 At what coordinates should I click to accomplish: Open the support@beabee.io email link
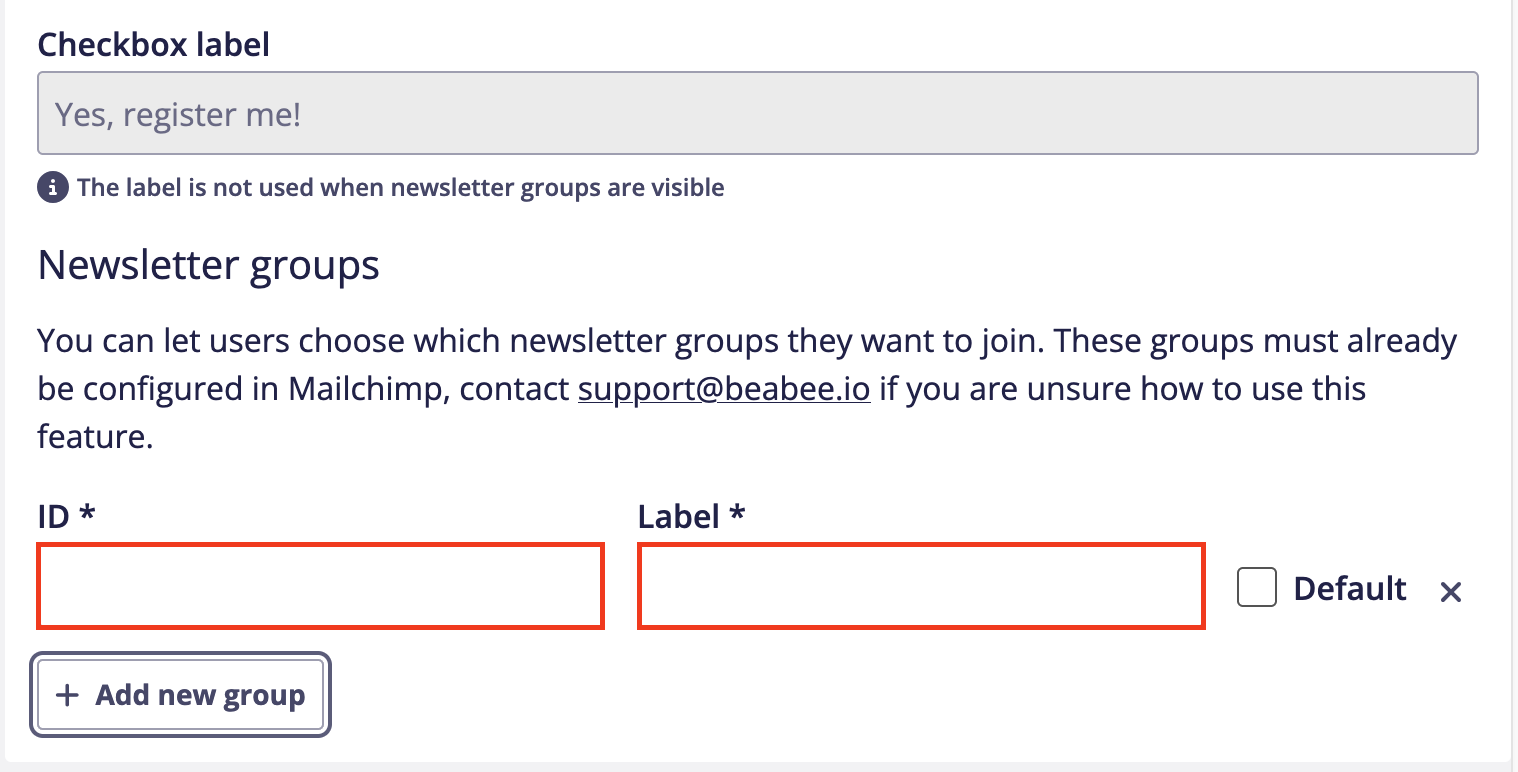pyautogui.click(x=724, y=388)
